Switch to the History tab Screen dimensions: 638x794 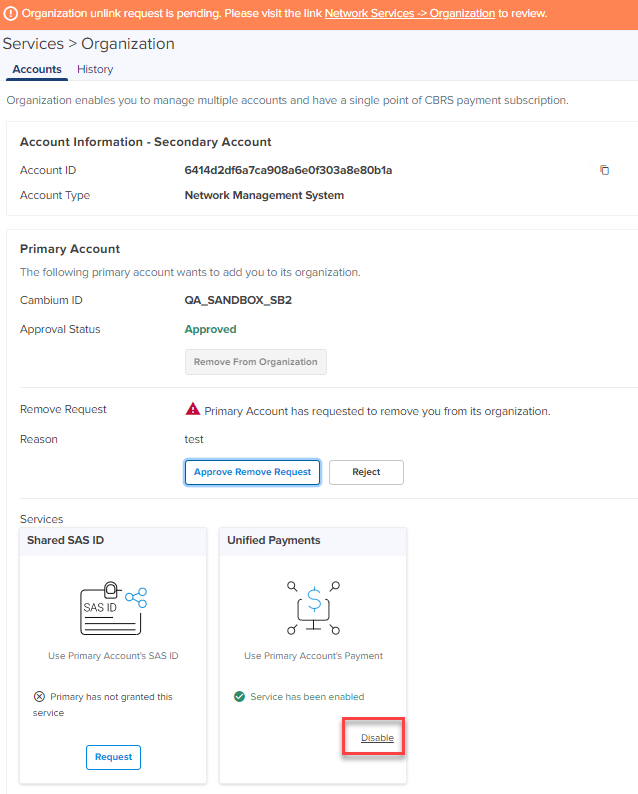pos(95,69)
